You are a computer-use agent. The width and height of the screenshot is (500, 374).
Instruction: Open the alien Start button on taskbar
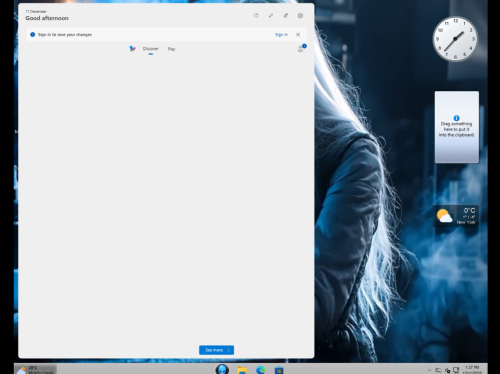point(222,369)
